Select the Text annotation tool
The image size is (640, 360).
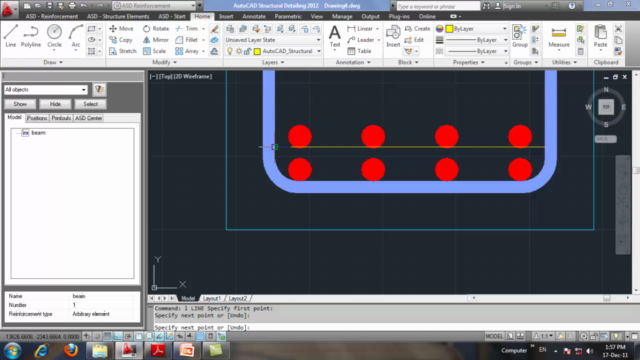335,36
